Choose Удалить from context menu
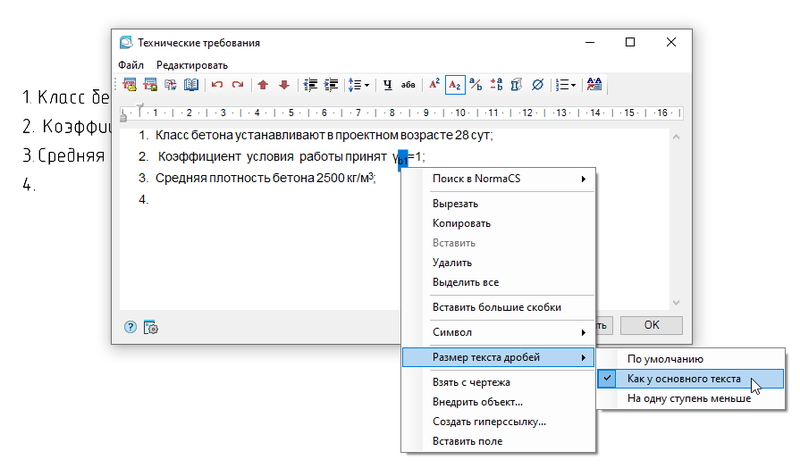 tap(498, 263)
